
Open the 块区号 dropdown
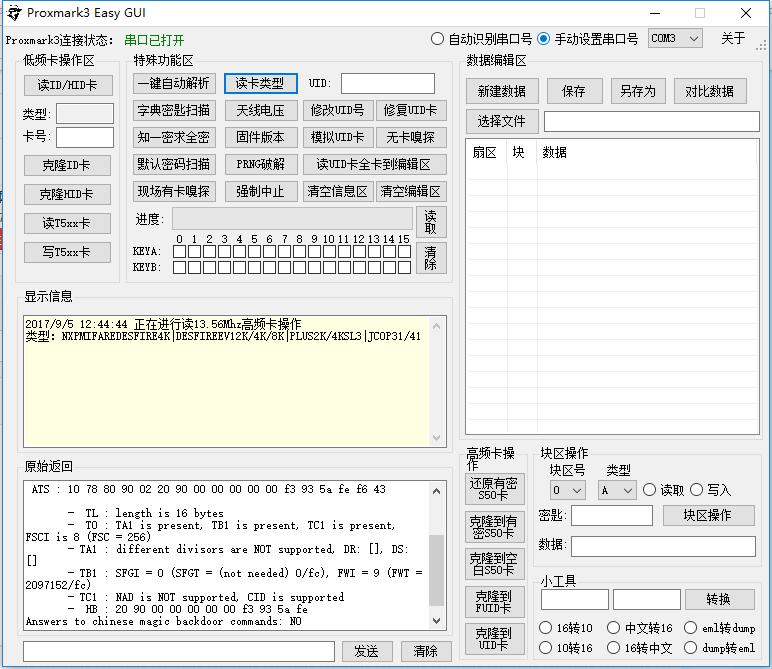[x=567, y=490]
